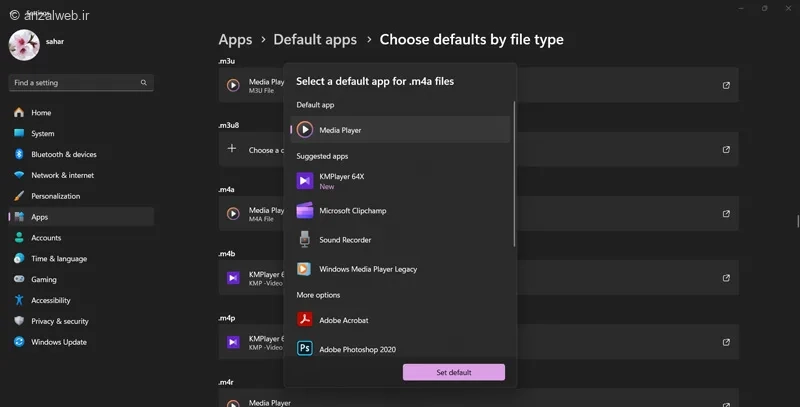Open Windows Update settings
Image resolution: width=800 pixels, height=407 pixels.
pos(81,342)
